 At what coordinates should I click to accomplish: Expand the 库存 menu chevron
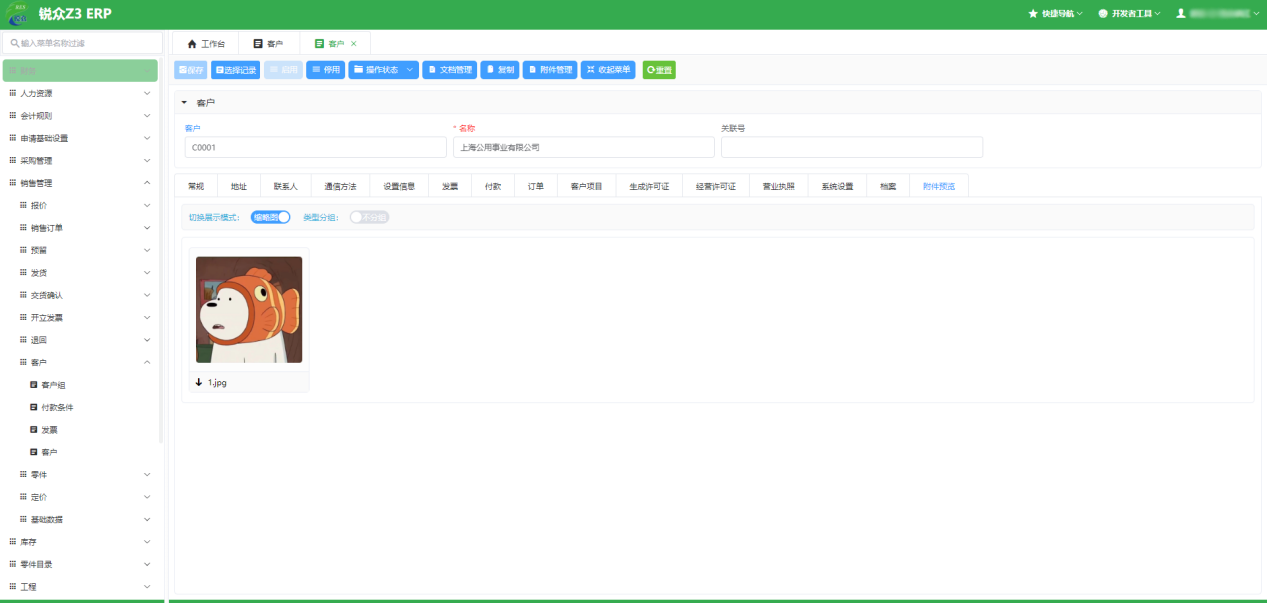pos(147,542)
